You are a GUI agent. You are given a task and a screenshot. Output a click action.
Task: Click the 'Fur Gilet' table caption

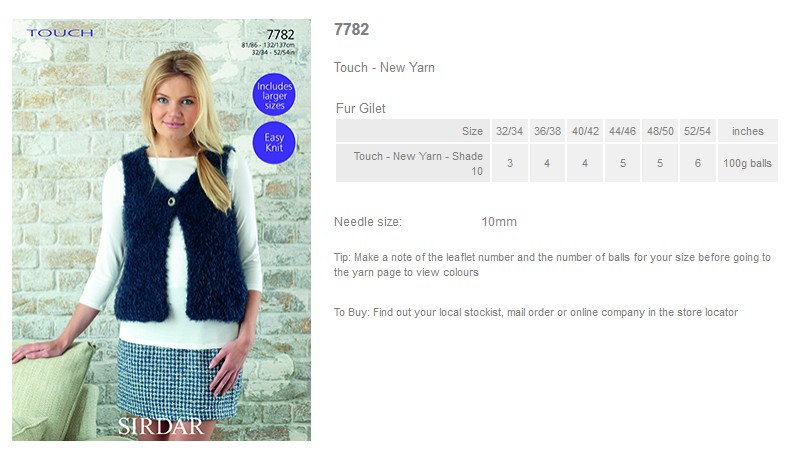point(361,108)
